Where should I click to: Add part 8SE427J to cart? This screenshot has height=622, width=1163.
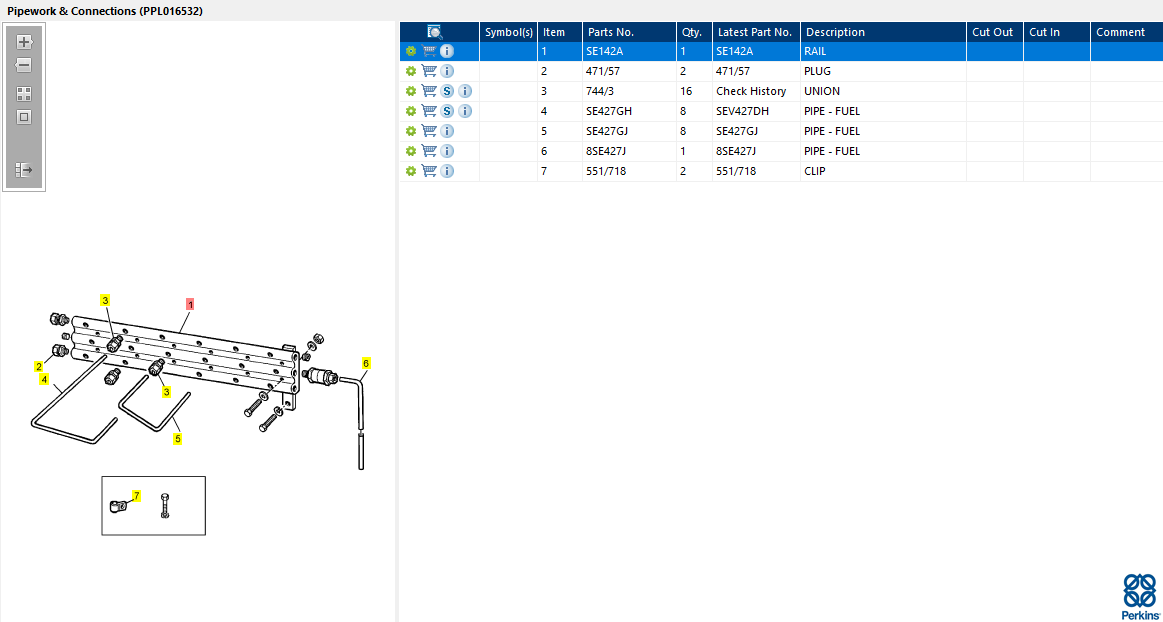click(429, 151)
